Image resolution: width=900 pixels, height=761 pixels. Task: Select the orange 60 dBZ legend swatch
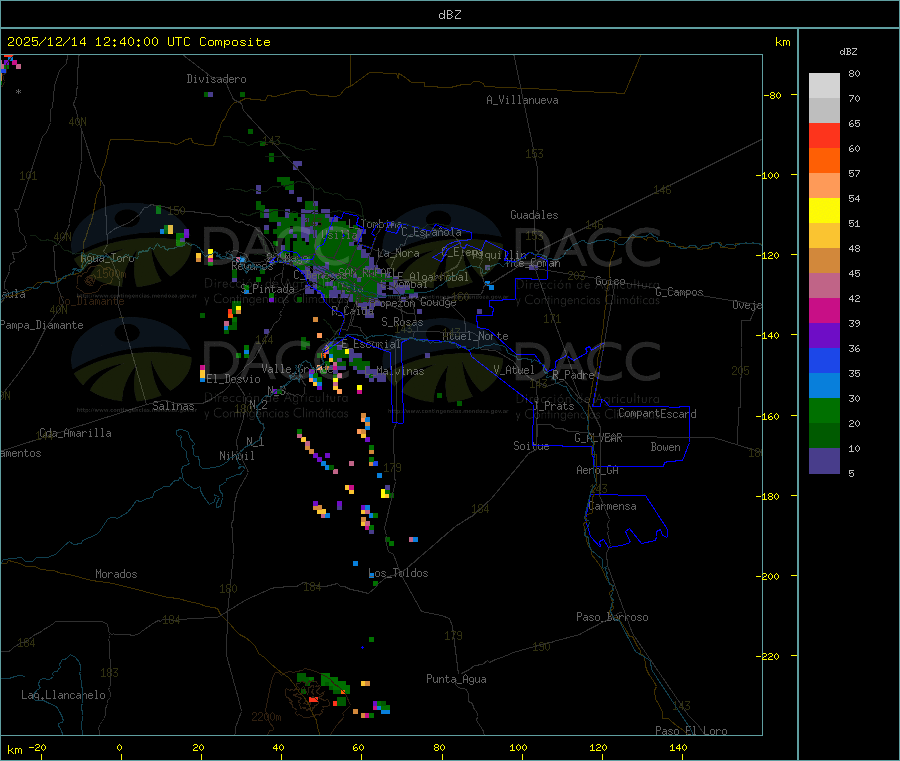pos(824,161)
